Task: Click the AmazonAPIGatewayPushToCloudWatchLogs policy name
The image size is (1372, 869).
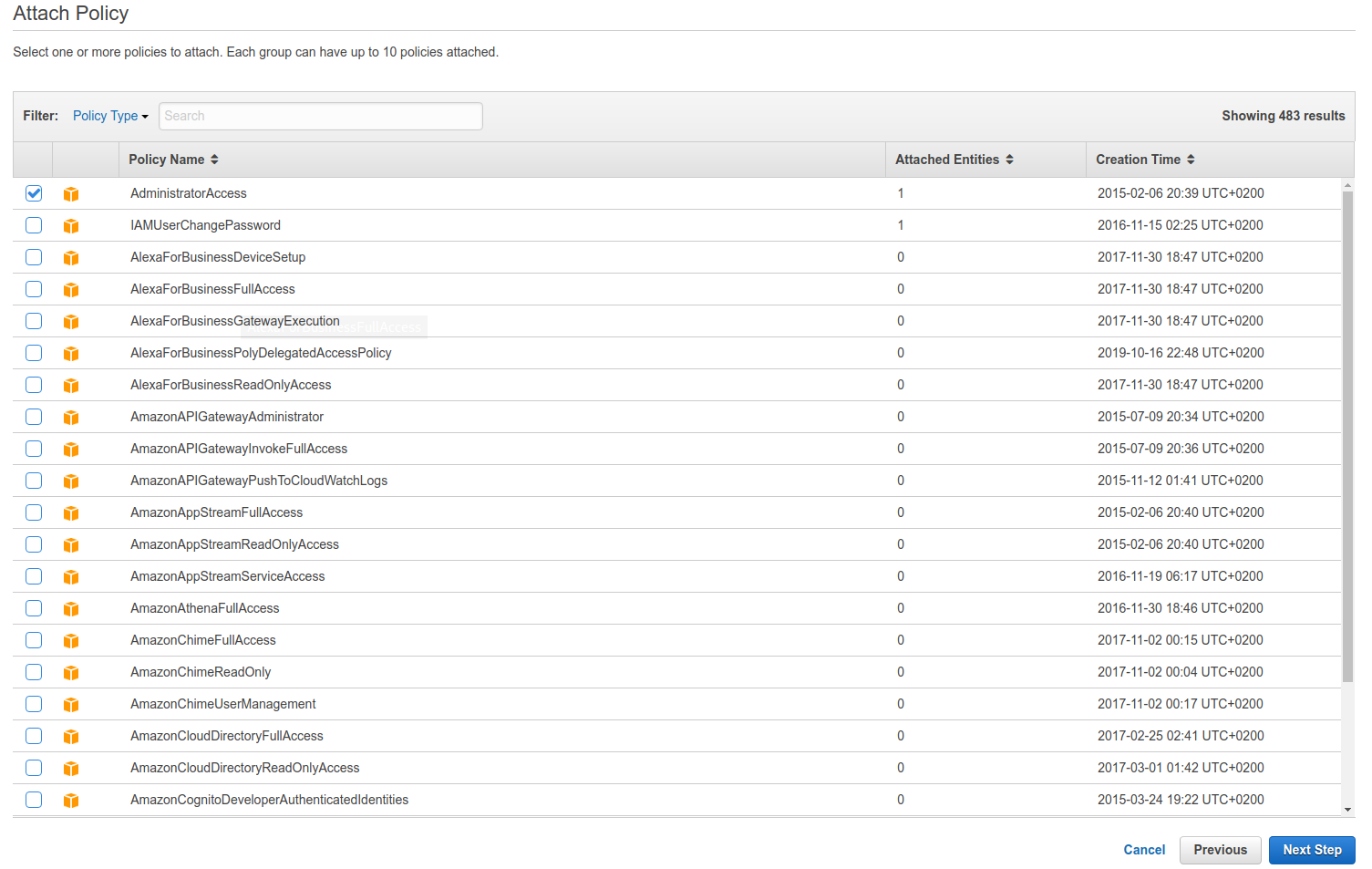Action: tap(259, 481)
